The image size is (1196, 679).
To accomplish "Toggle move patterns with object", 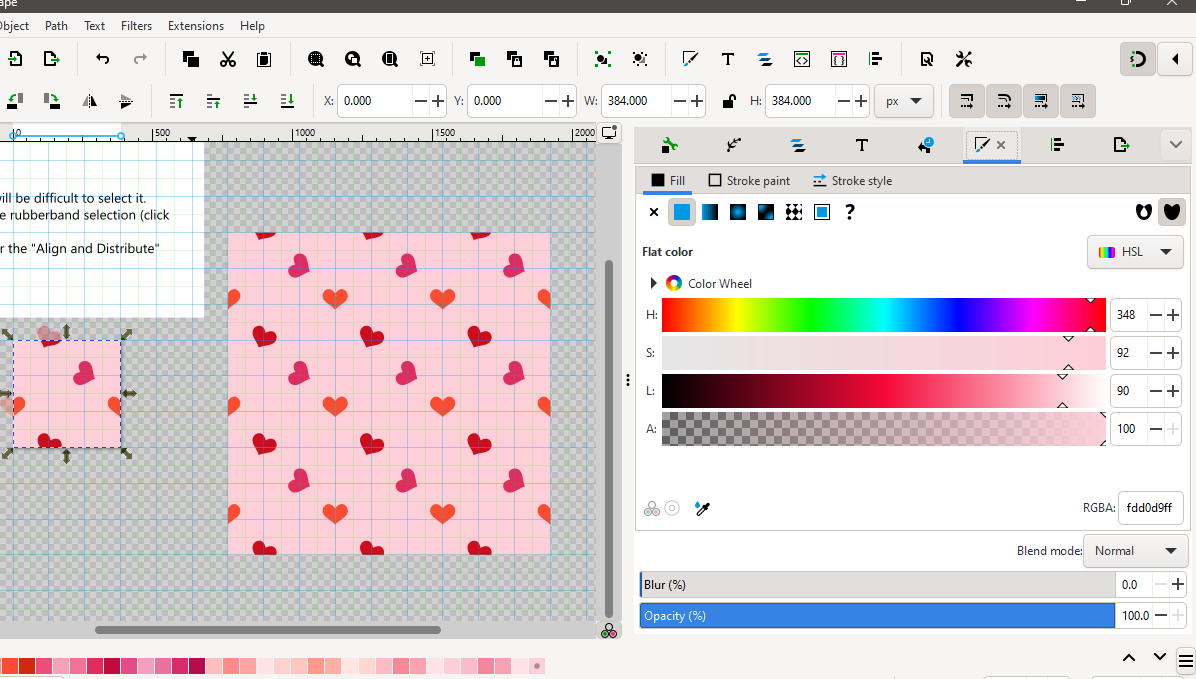I will pos(1078,101).
